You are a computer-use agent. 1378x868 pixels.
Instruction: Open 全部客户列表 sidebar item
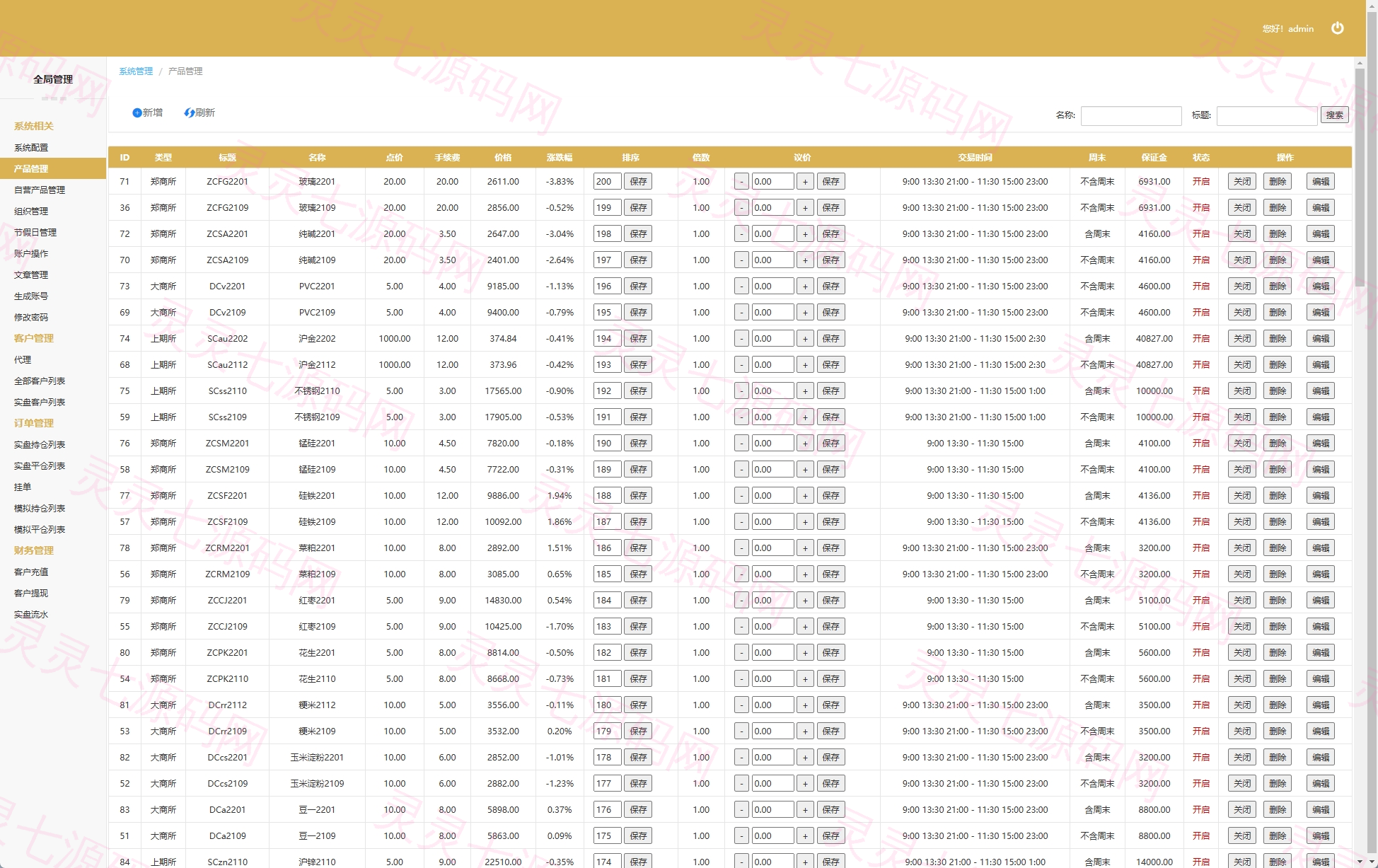pos(40,381)
